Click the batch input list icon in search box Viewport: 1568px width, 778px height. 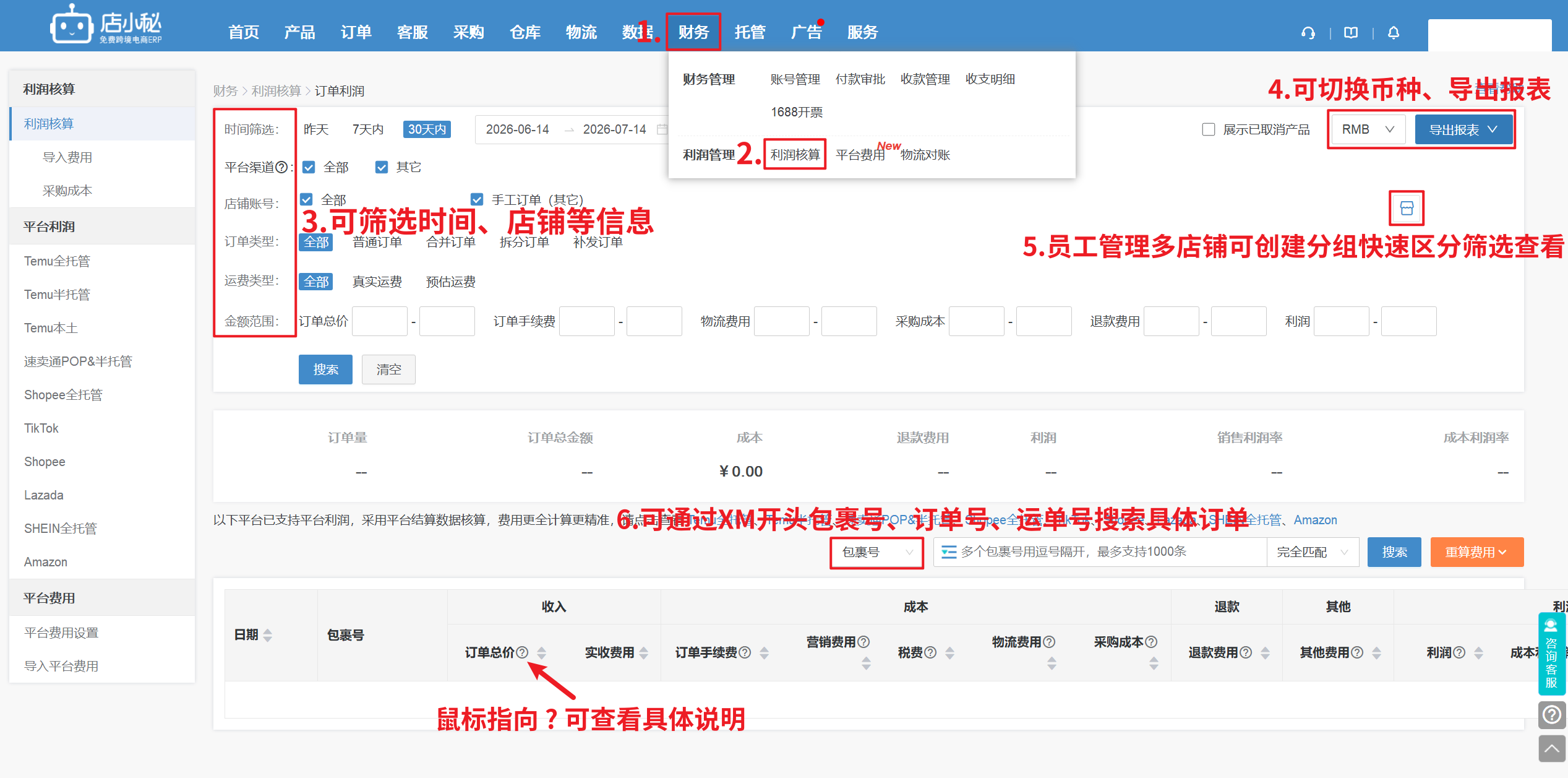949,552
